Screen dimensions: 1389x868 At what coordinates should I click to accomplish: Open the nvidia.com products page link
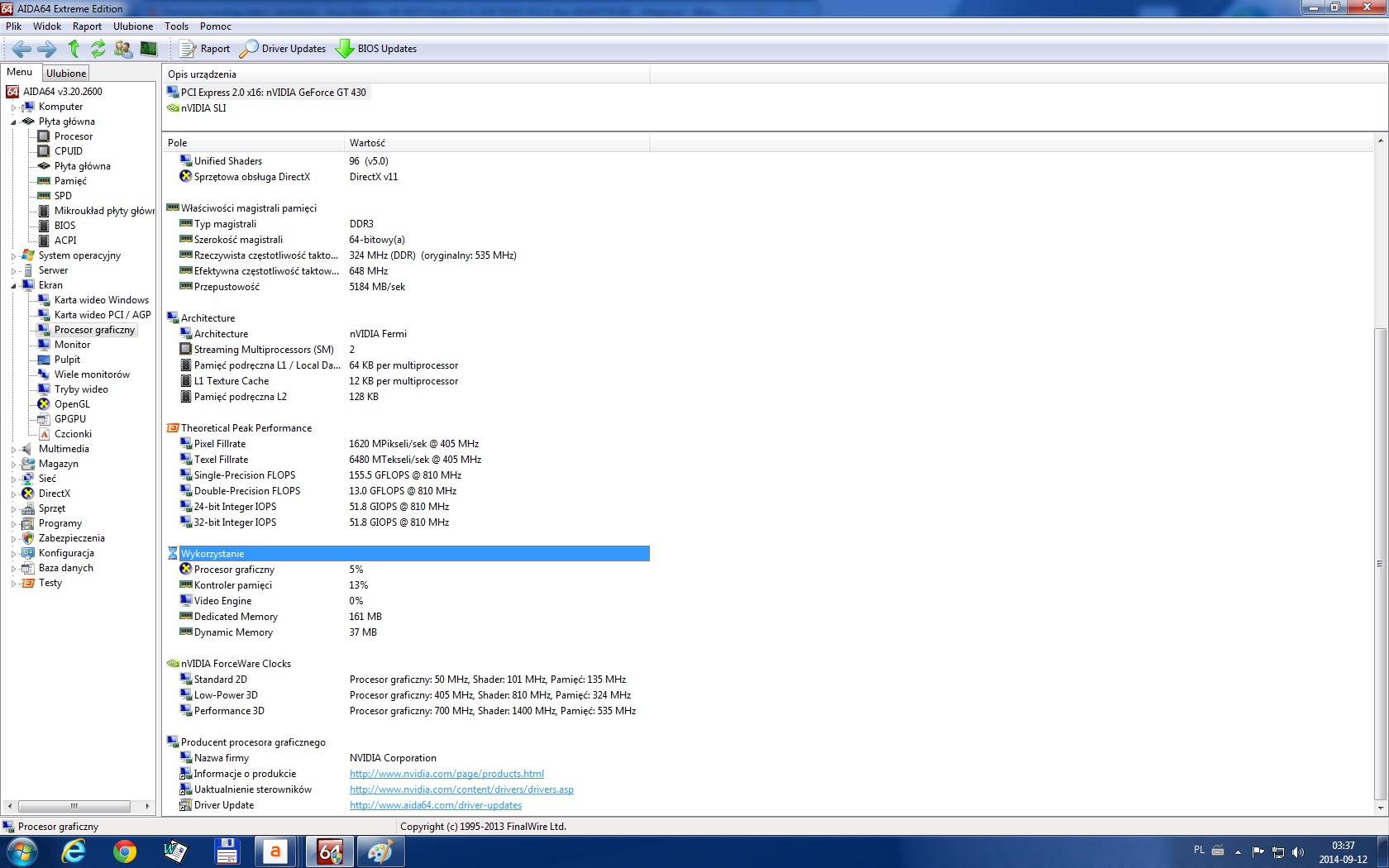[x=446, y=774]
